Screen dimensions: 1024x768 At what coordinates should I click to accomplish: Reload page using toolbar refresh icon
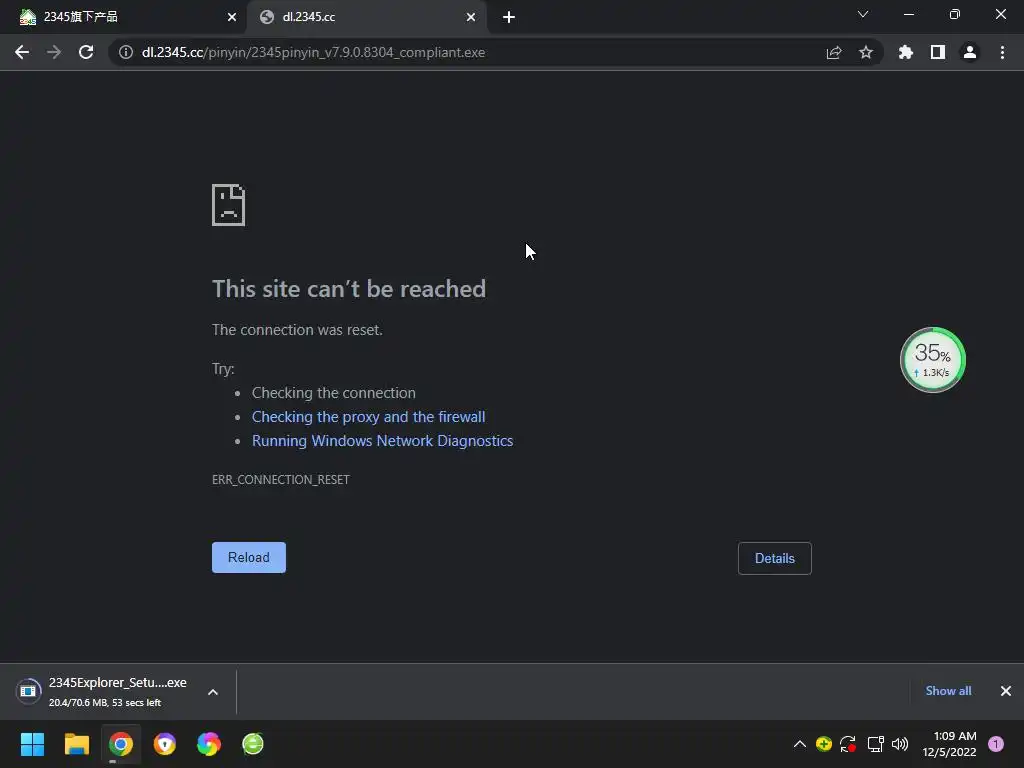pos(86,52)
